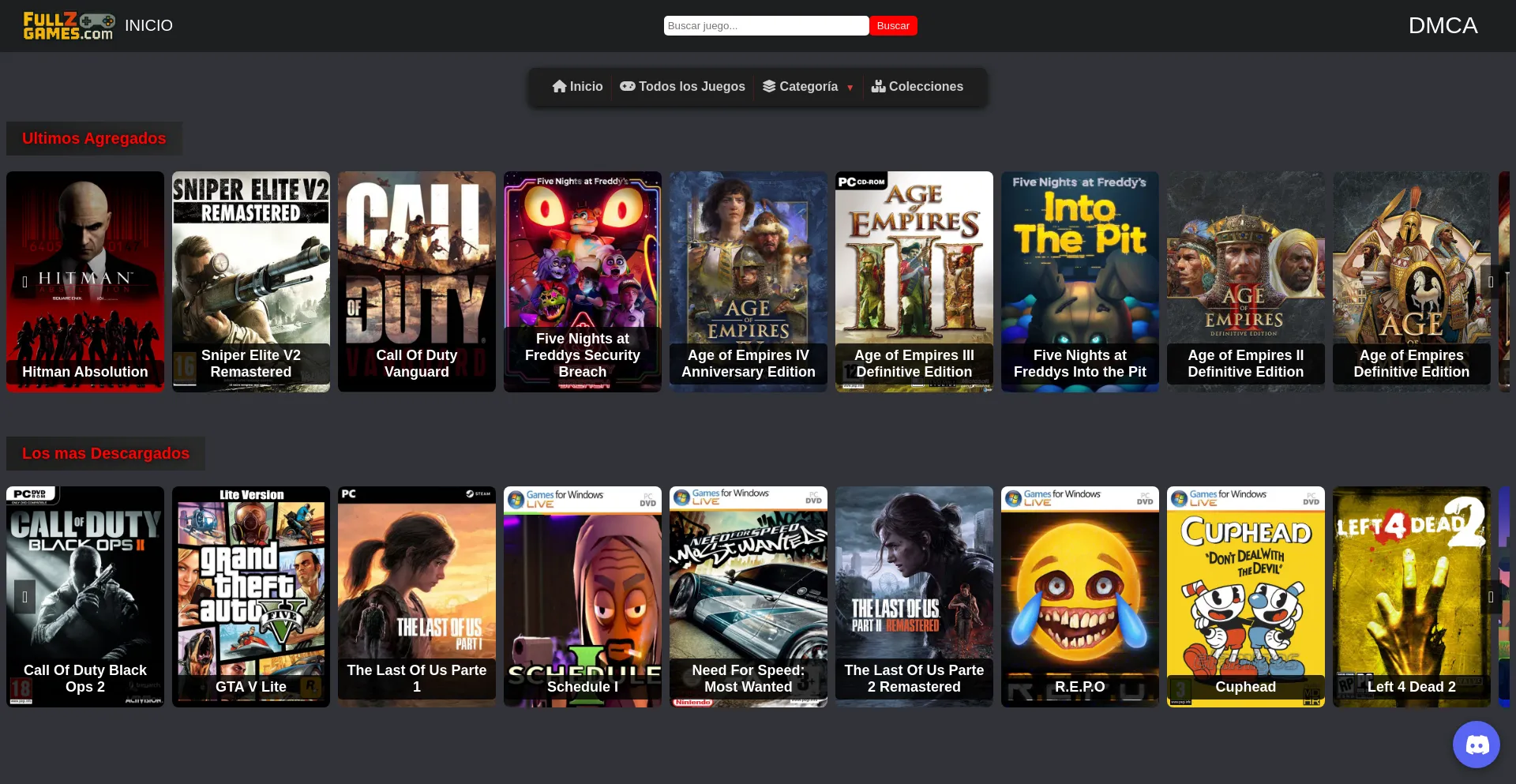The height and width of the screenshot is (784, 1516).
Task: Open the DMCA link
Action: click(x=1443, y=25)
